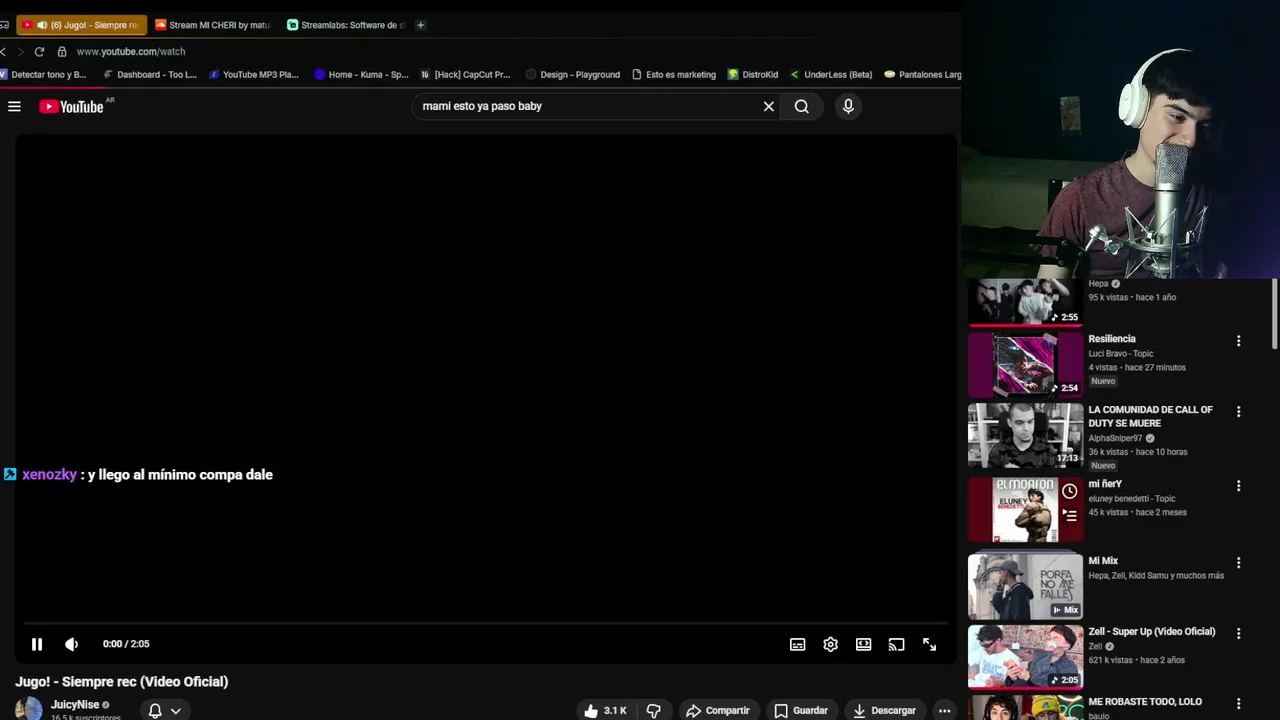
Task: Open the '[Hack] CapCut Pr...' bookmark
Action: [x=465, y=74]
